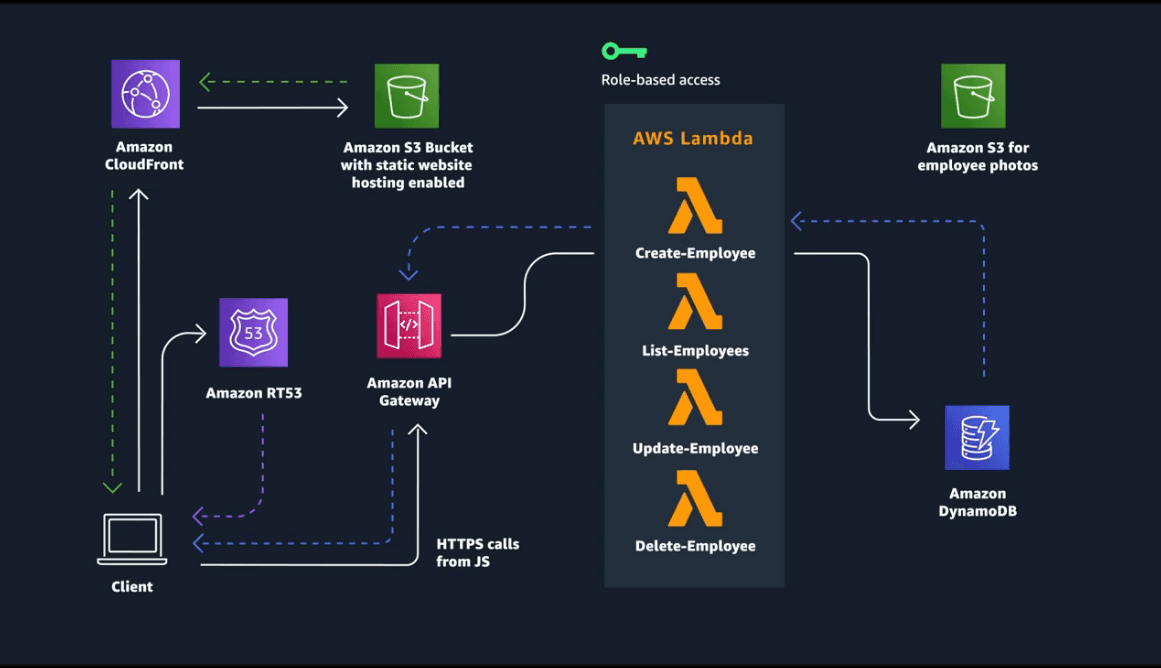
Task: Click the Amazon CloudFront icon
Action: coord(146,94)
